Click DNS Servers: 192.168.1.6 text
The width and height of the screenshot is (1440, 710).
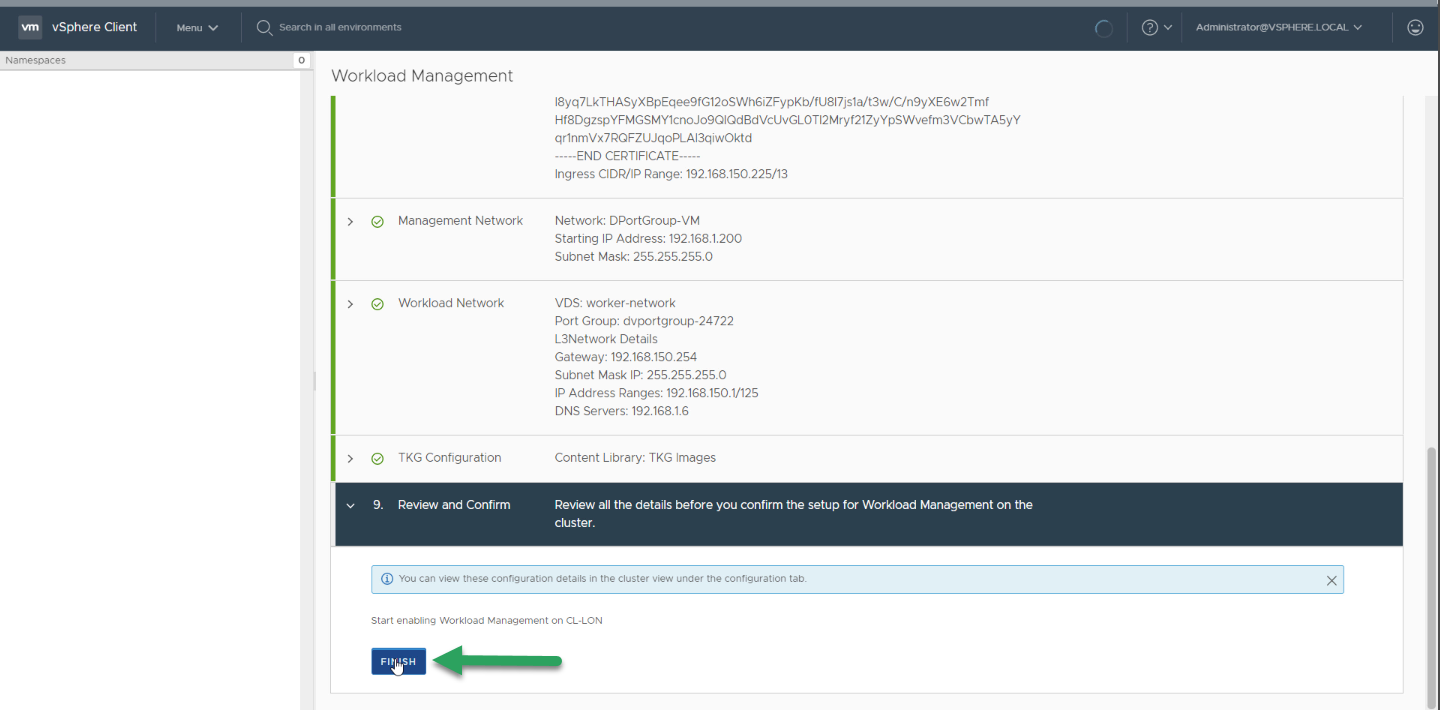(622, 411)
